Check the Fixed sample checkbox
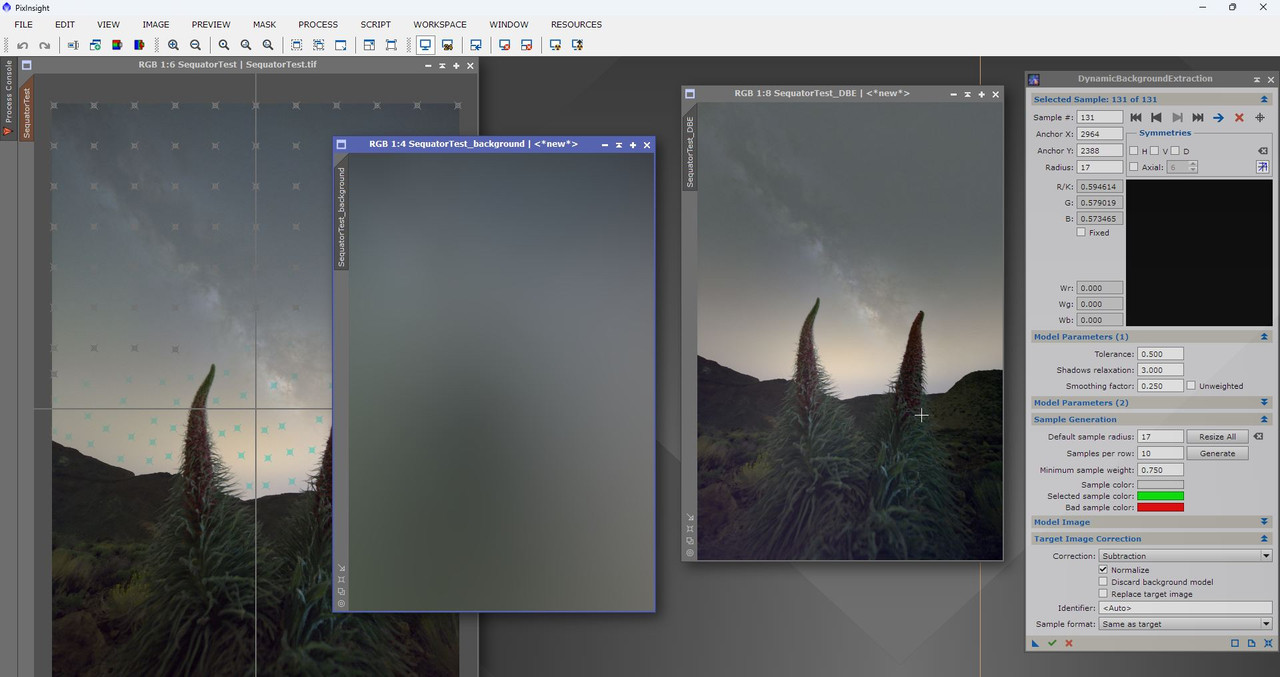1280x677 pixels. coord(1081,232)
